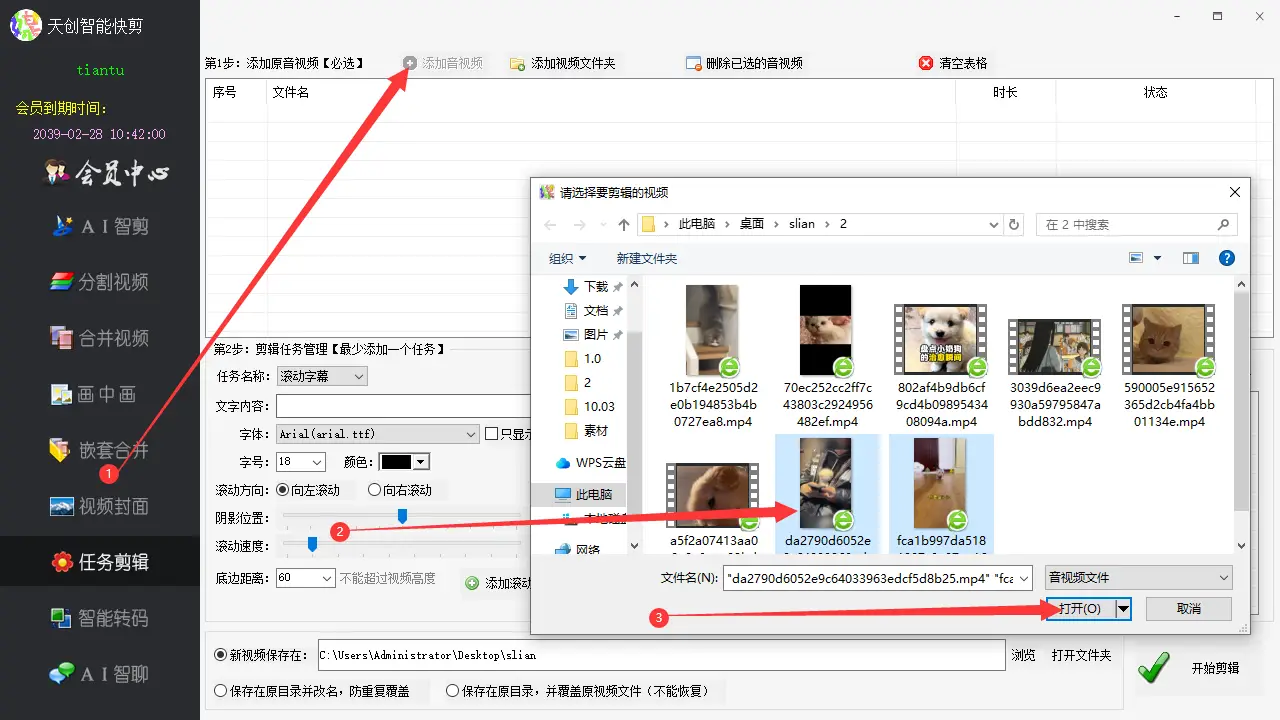Select 分割视频 in sidebar
This screenshot has height=720, width=1280.
click(x=100, y=282)
